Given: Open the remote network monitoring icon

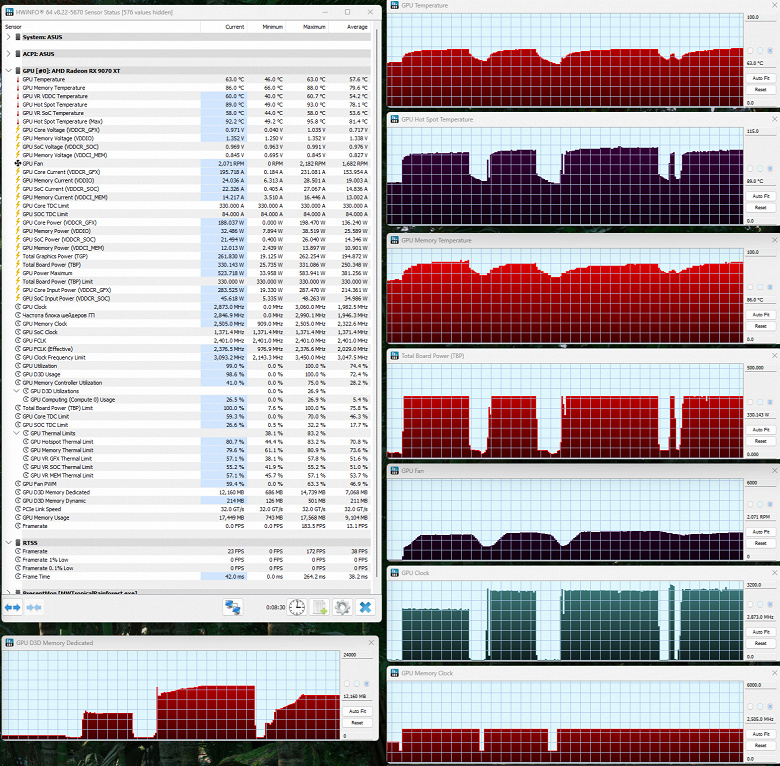Looking at the screenshot, I should (232, 607).
